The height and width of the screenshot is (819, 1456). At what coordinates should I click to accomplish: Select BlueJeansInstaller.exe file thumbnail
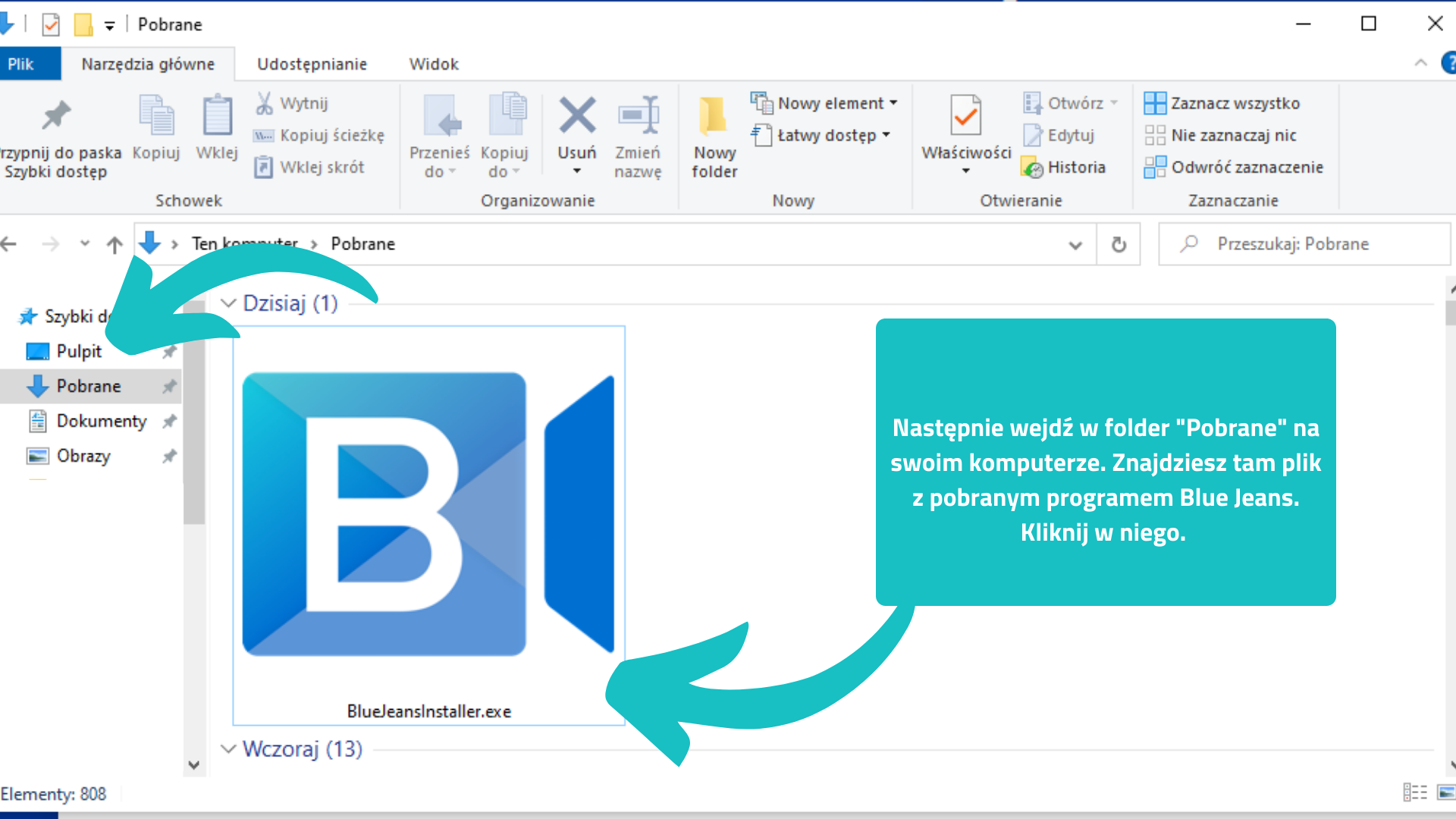tap(428, 526)
